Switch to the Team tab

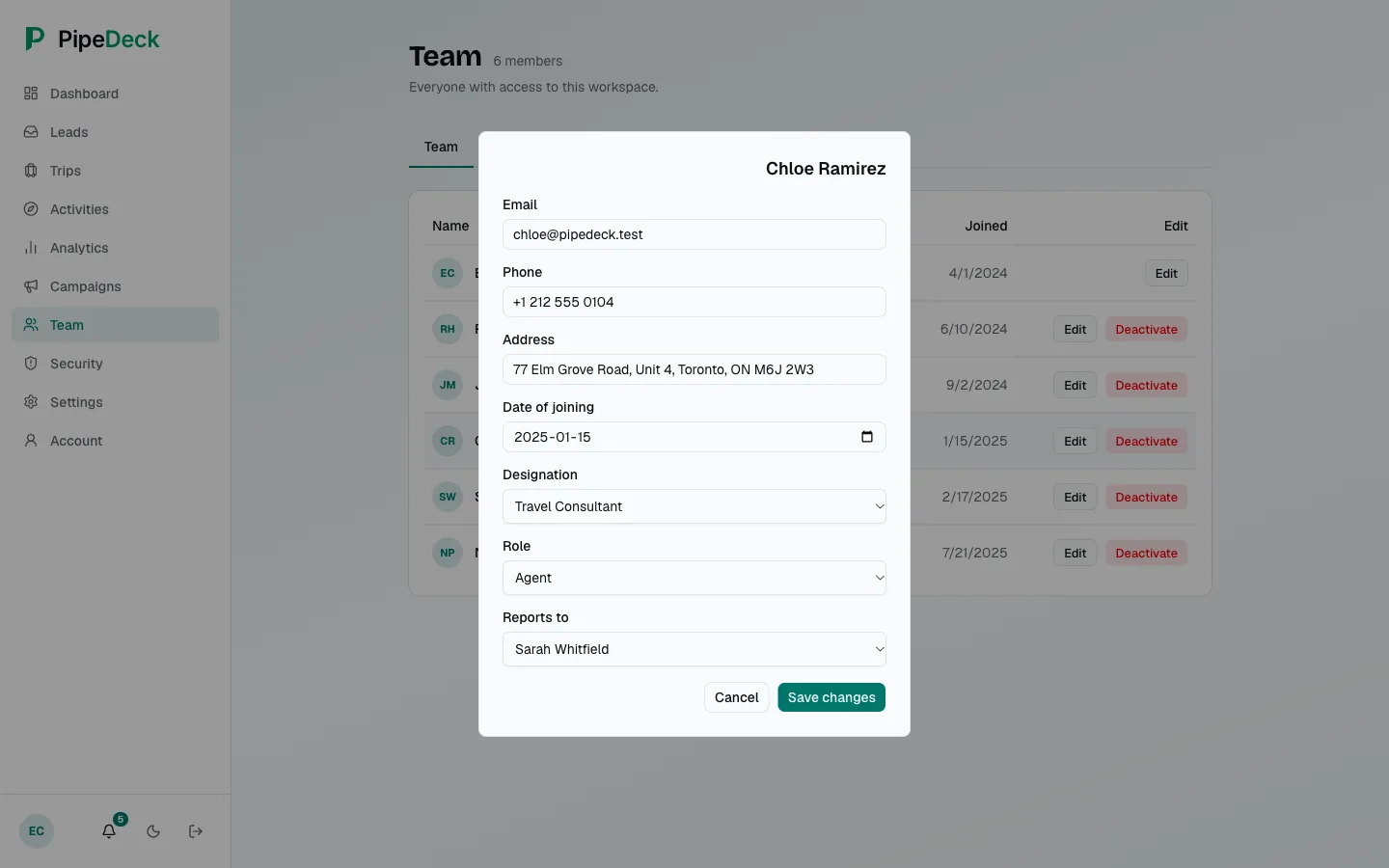(x=441, y=148)
